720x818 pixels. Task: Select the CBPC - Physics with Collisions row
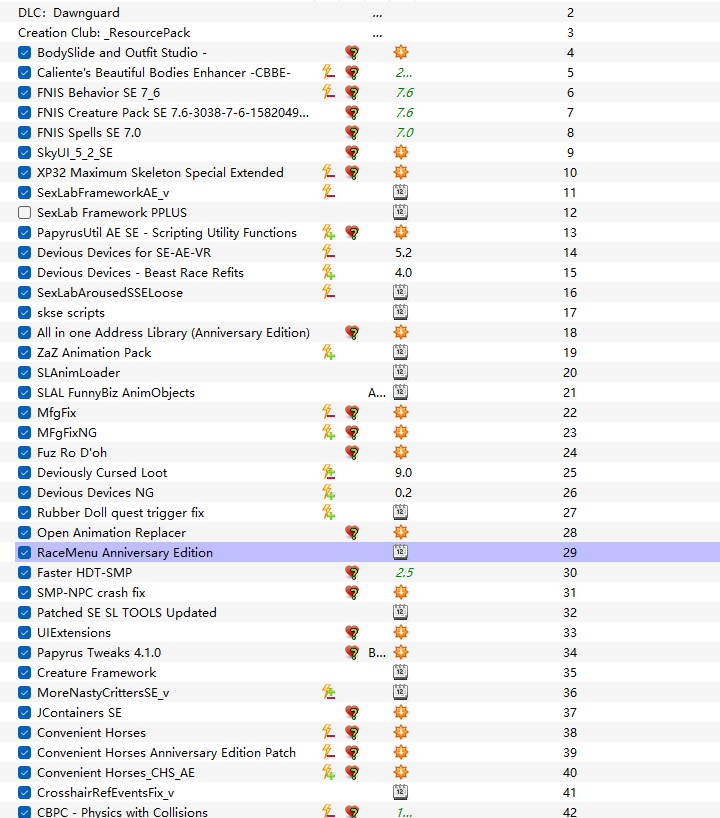point(360,812)
